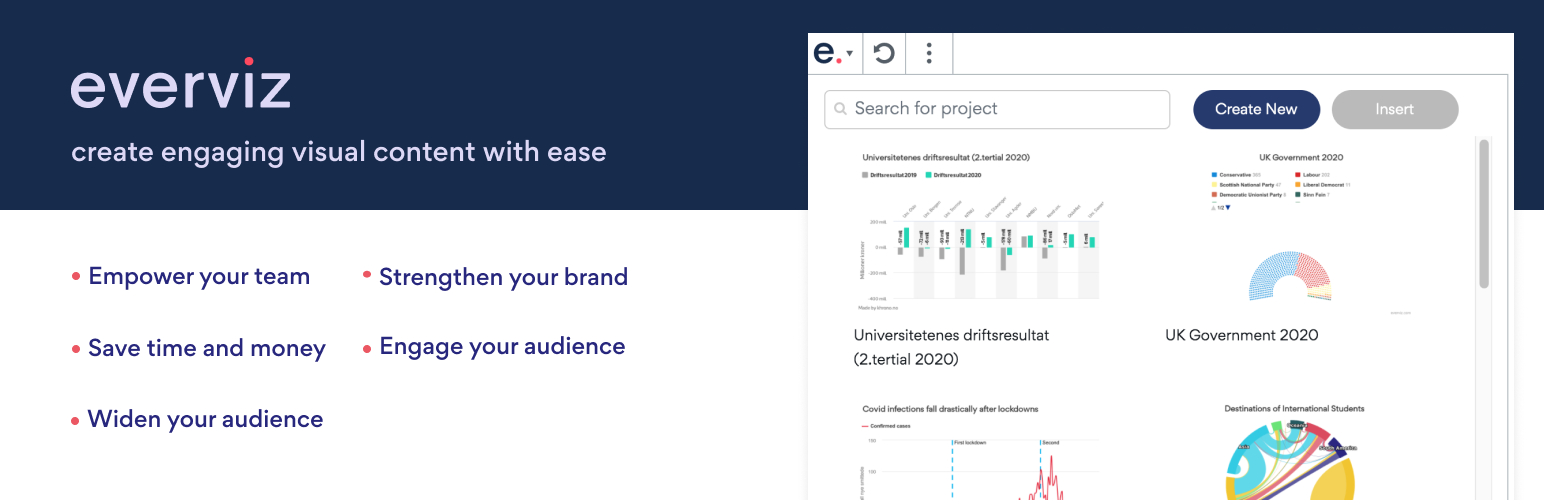Click 'Widen your audience' text

205,419
